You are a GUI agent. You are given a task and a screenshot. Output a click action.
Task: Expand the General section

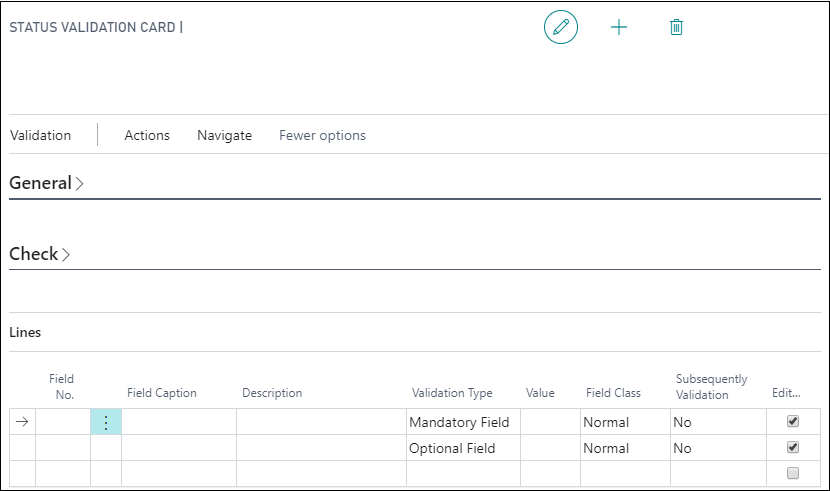[46, 183]
